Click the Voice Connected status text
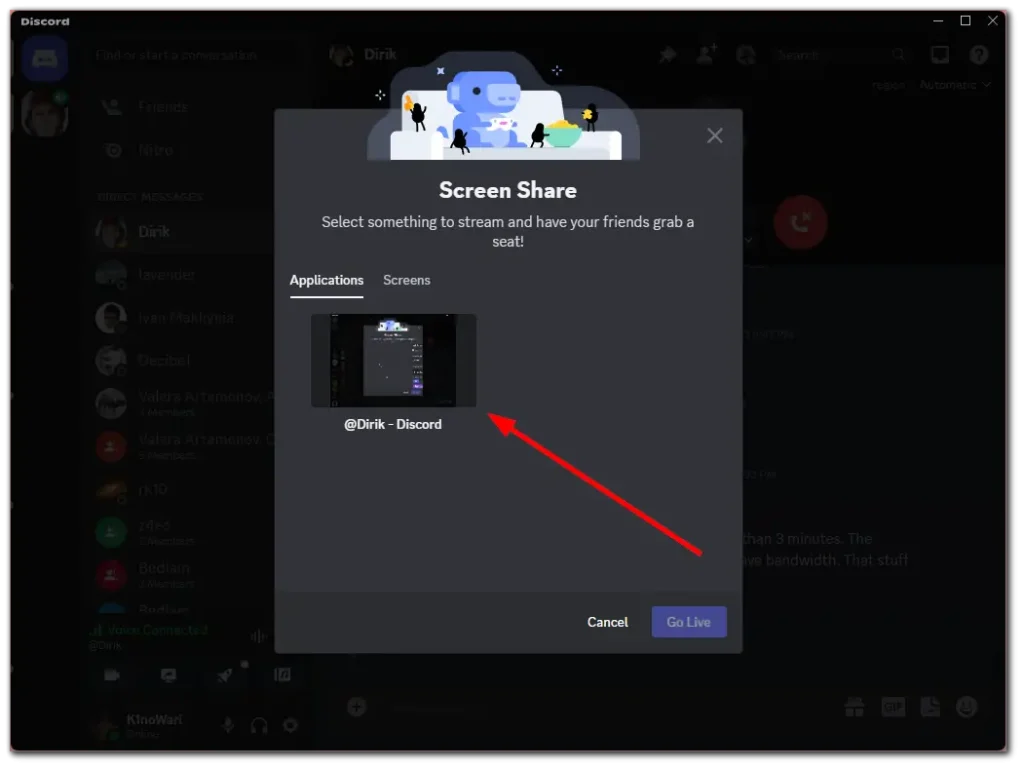The image size is (1024, 769). [157, 630]
